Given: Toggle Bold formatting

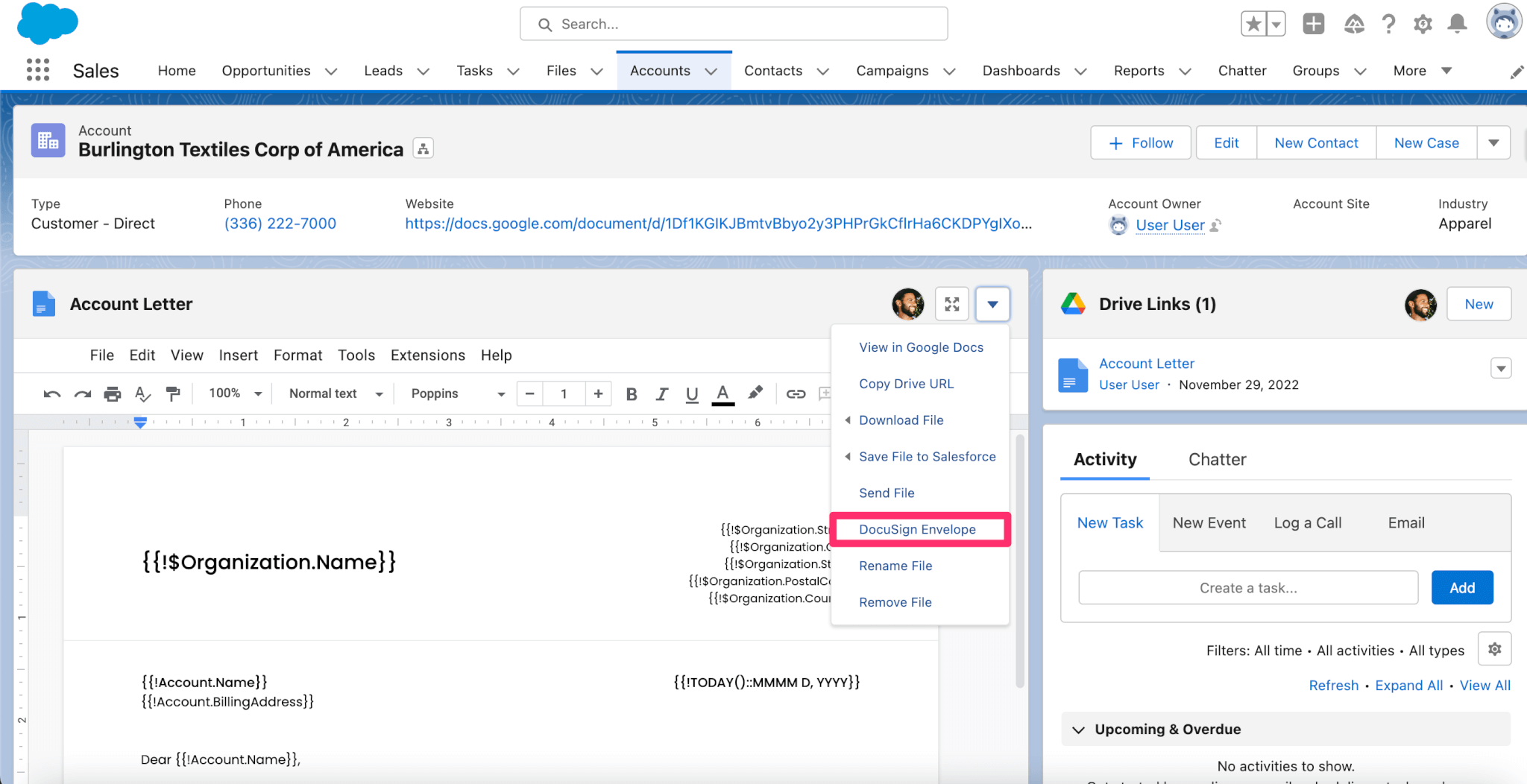Looking at the screenshot, I should (632, 393).
